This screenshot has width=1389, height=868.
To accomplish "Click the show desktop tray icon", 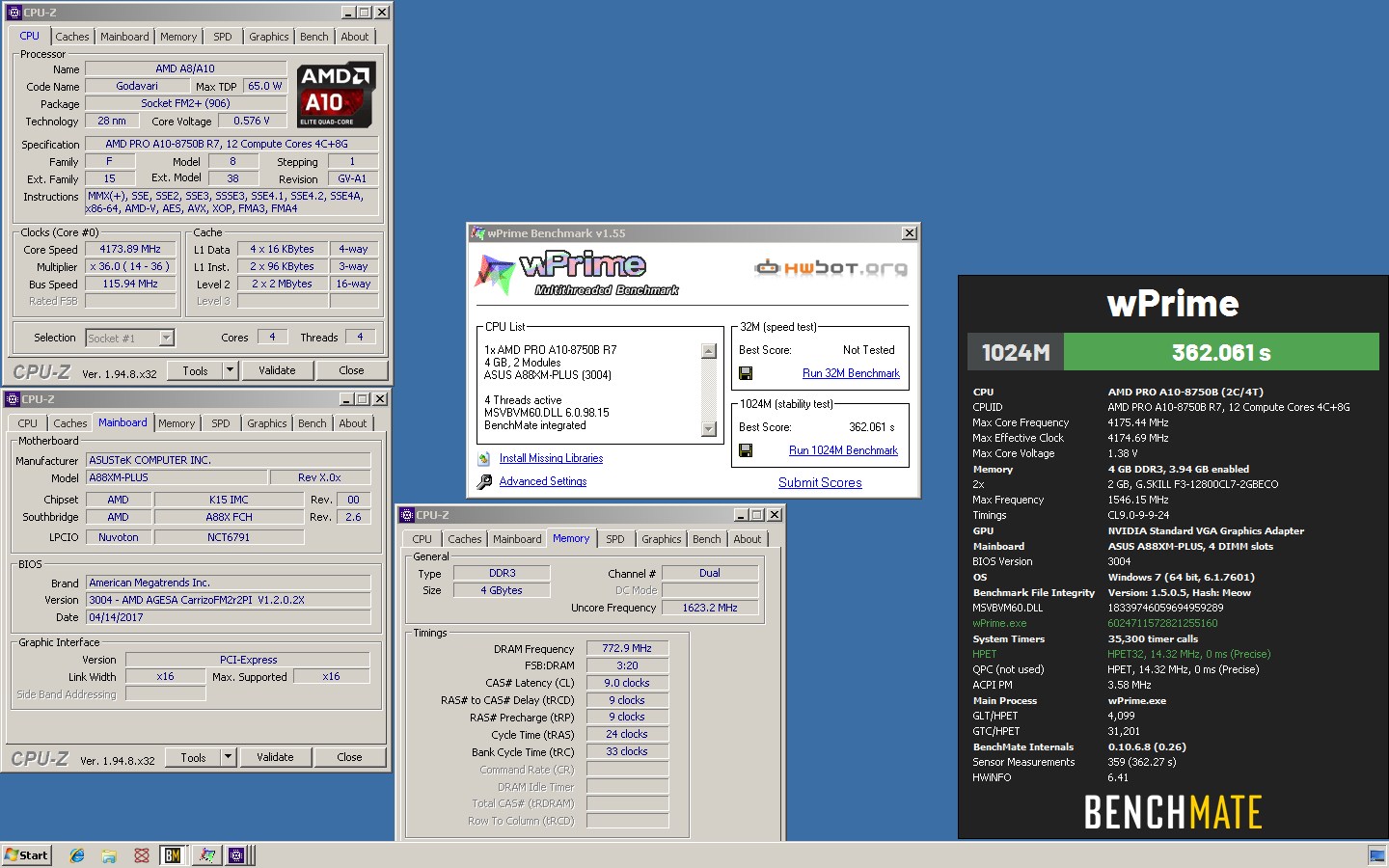I will [x=1376, y=855].
